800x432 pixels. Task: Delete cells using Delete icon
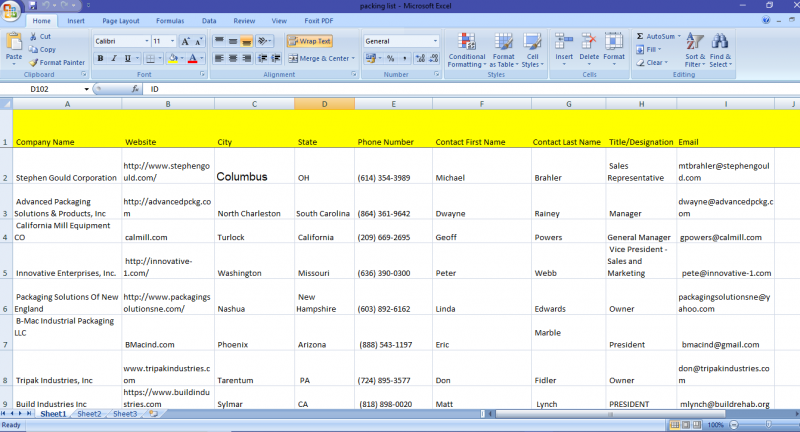pyautogui.click(x=589, y=41)
